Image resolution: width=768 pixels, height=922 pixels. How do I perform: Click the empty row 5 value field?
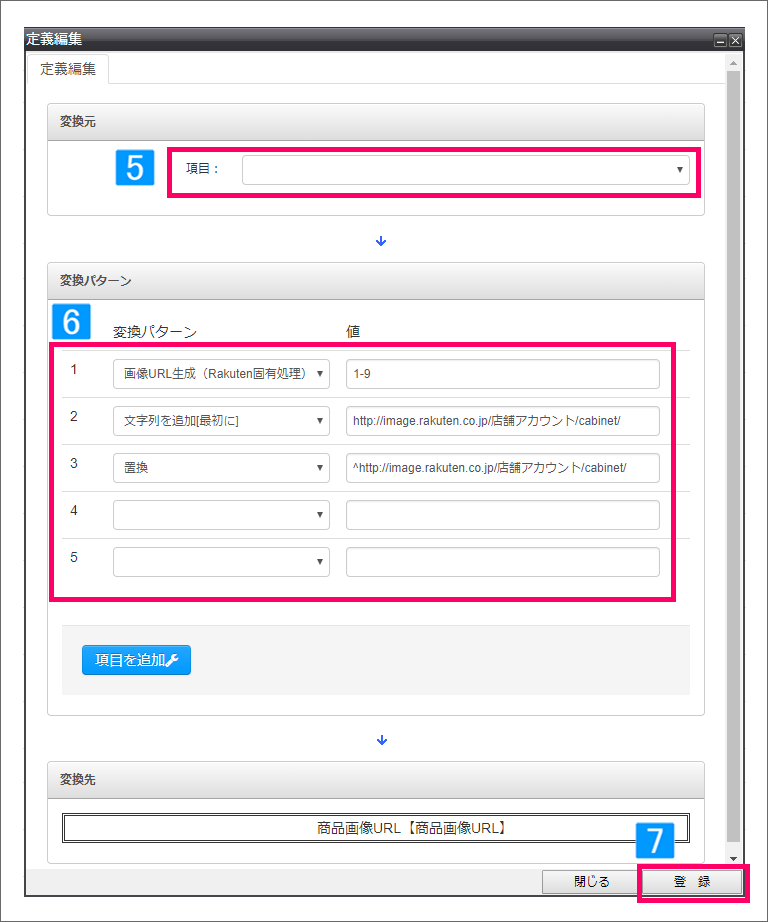(x=503, y=562)
